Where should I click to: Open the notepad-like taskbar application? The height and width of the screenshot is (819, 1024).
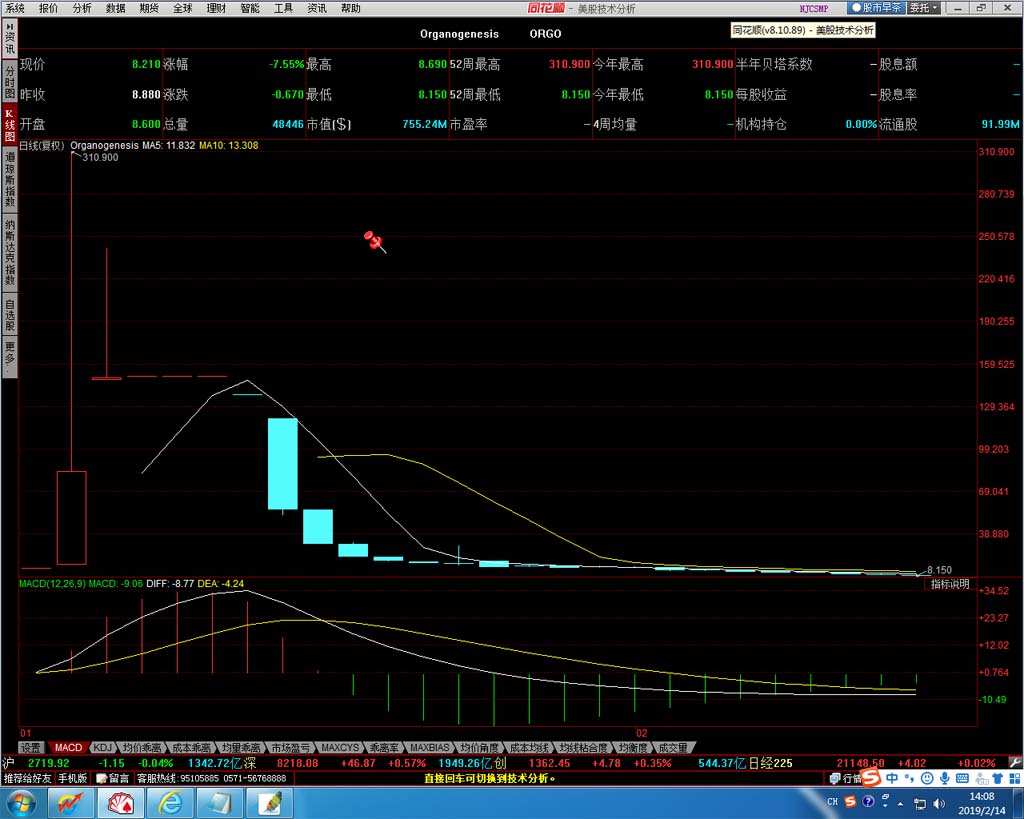[219, 803]
